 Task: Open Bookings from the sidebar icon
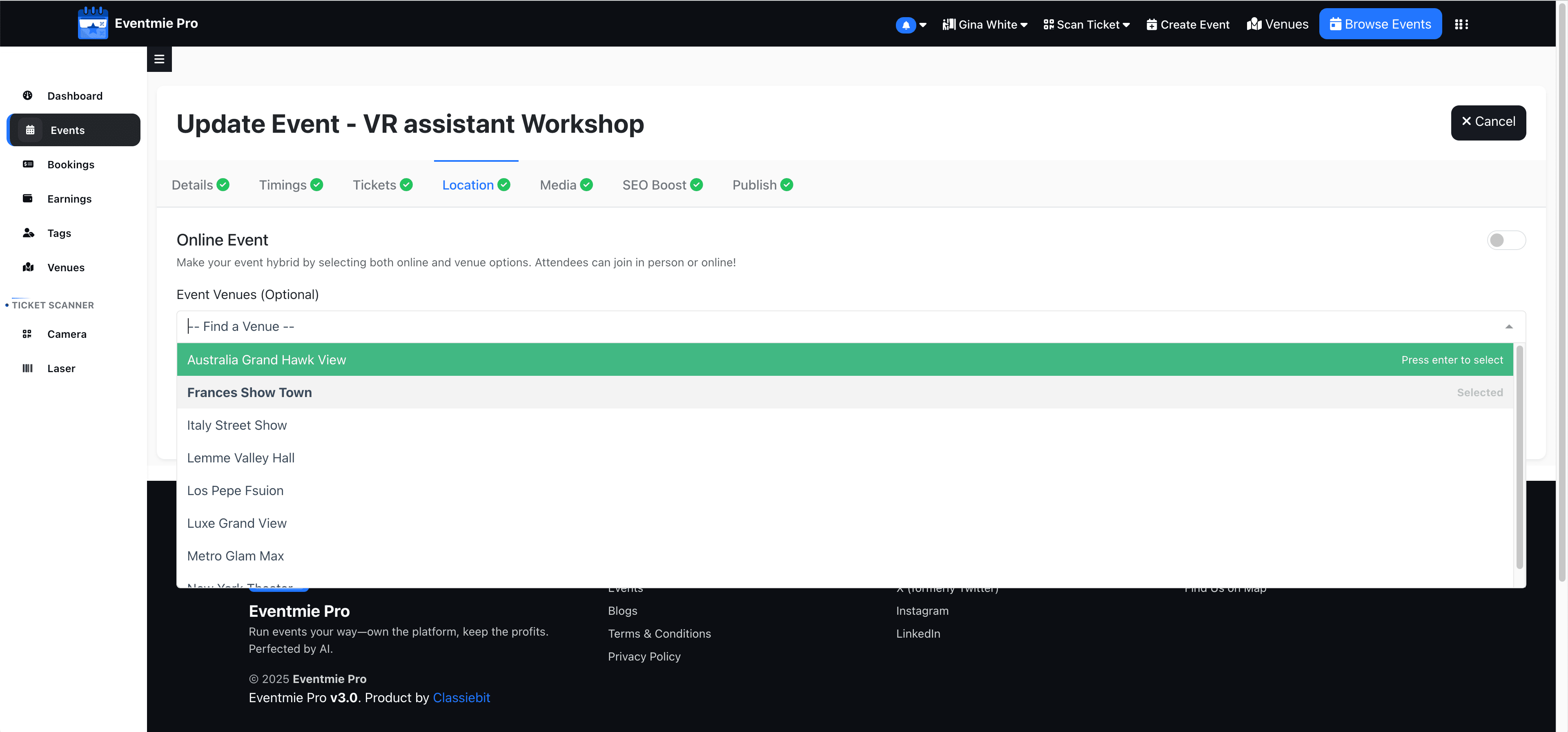27,165
